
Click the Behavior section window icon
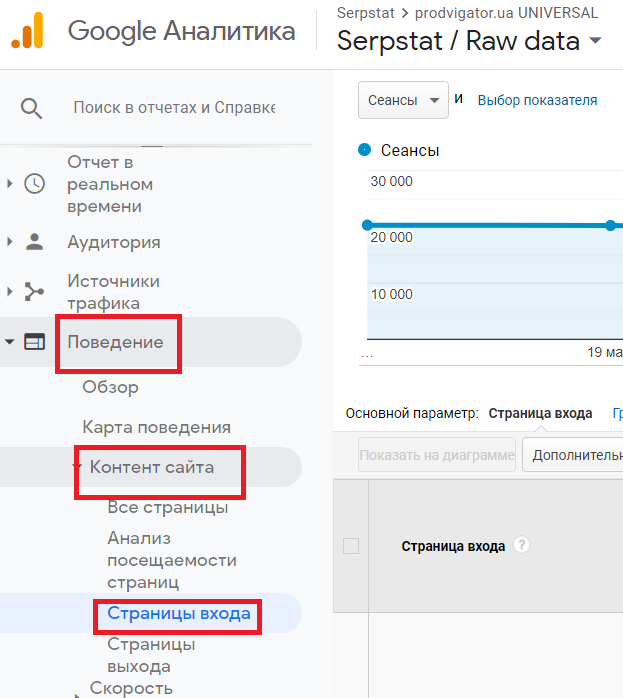point(34,342)
